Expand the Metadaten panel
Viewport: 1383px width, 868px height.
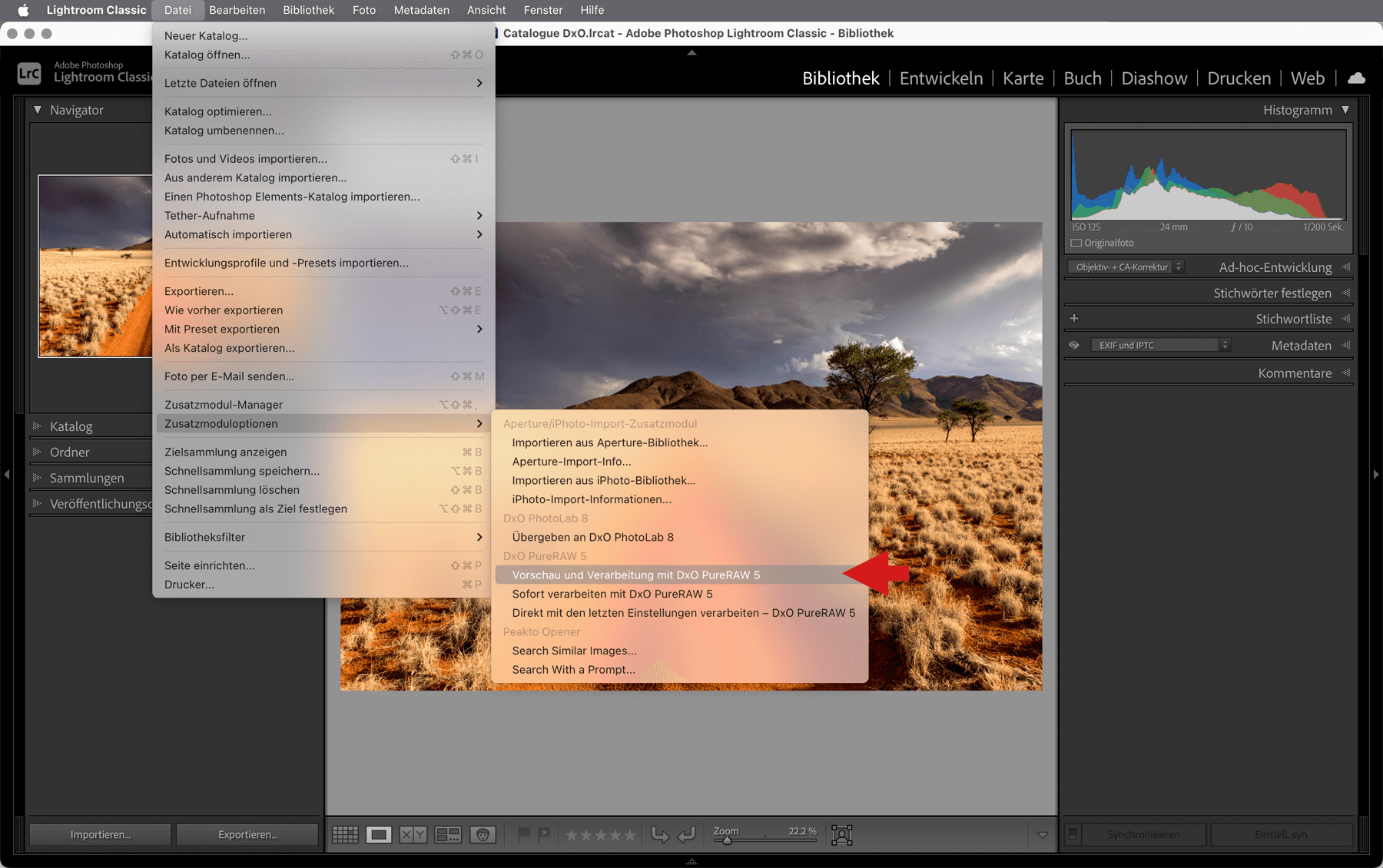pos(1346,345)
